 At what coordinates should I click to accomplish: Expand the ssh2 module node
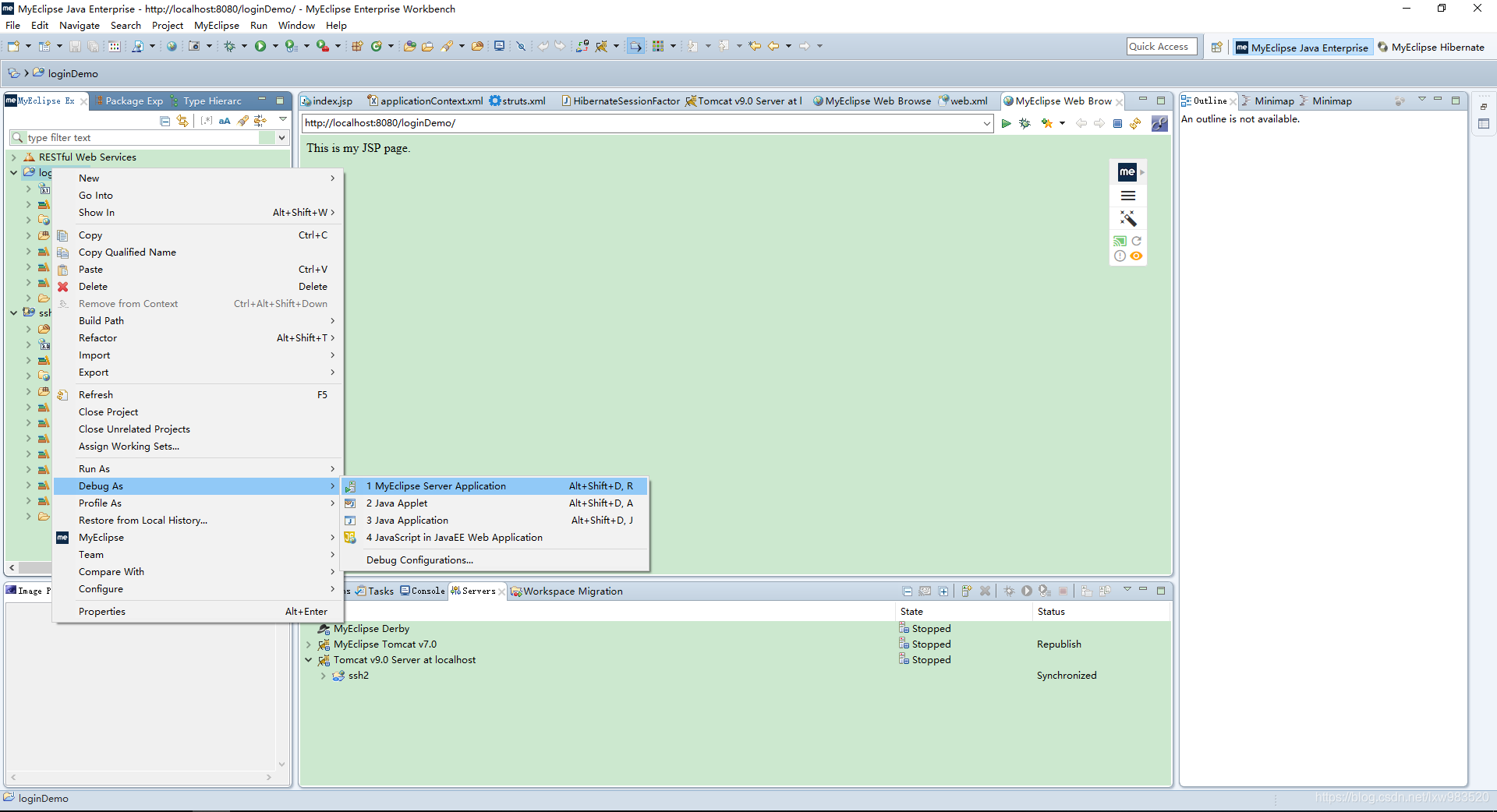pos(323,676)
